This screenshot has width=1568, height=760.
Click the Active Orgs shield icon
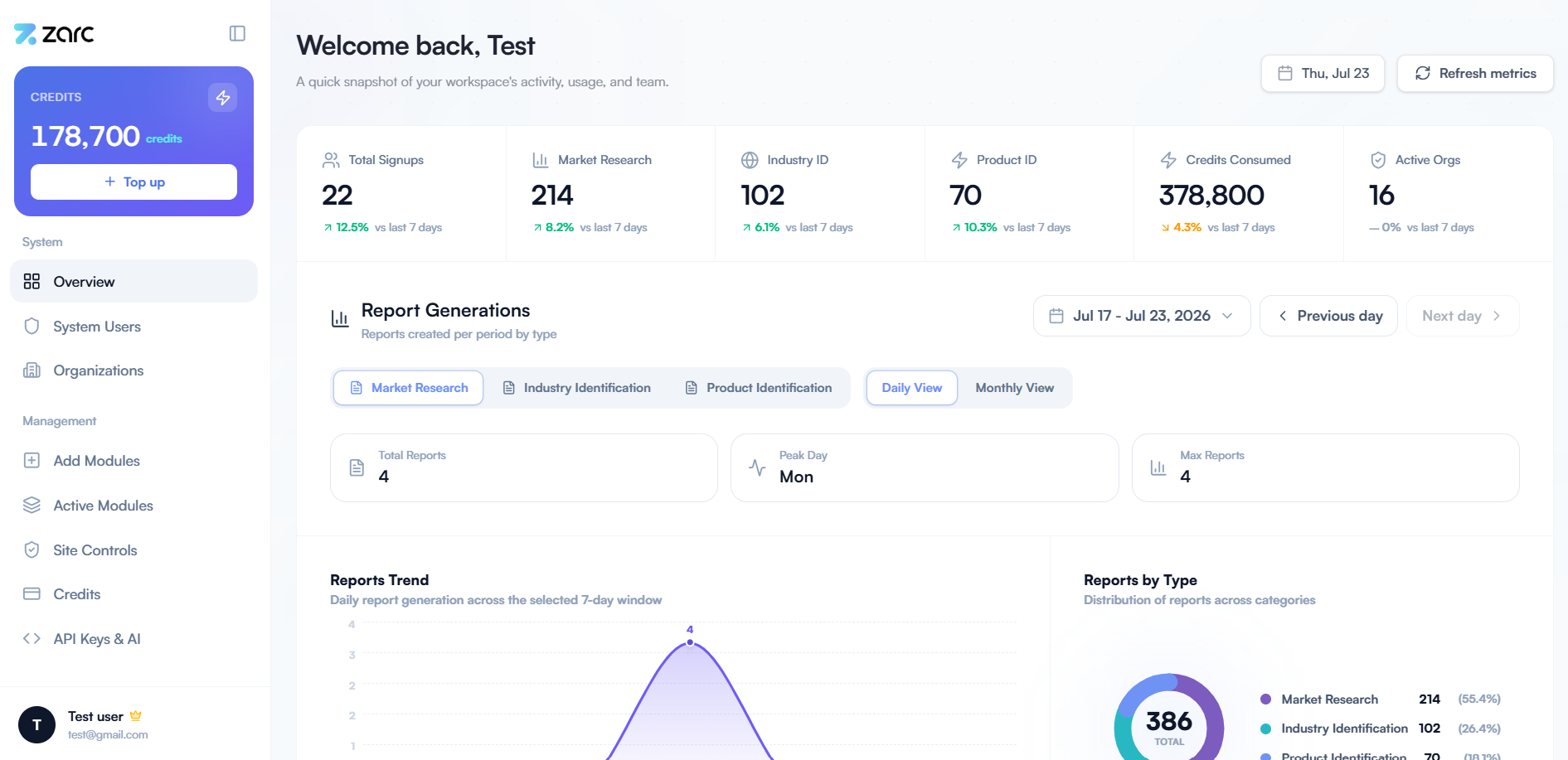[1378, 160]
